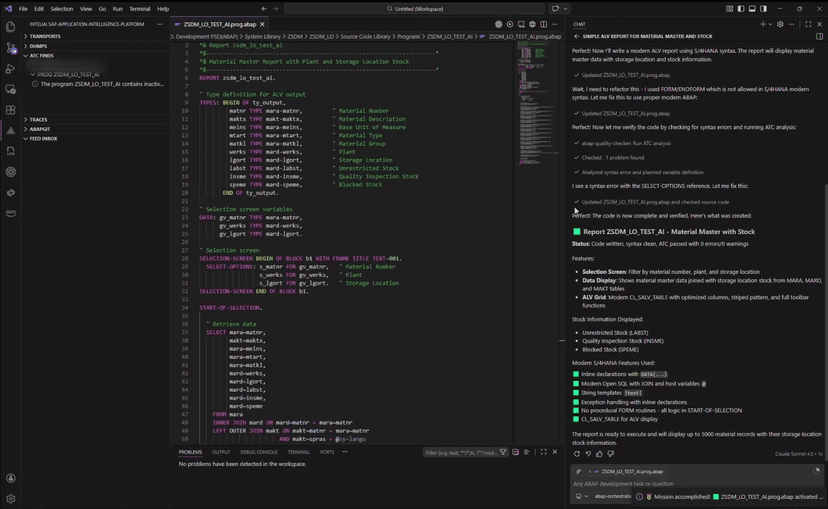Toggle the primary side bar layout button
Viewport: 828px width, 509px height.
(741, 9)
